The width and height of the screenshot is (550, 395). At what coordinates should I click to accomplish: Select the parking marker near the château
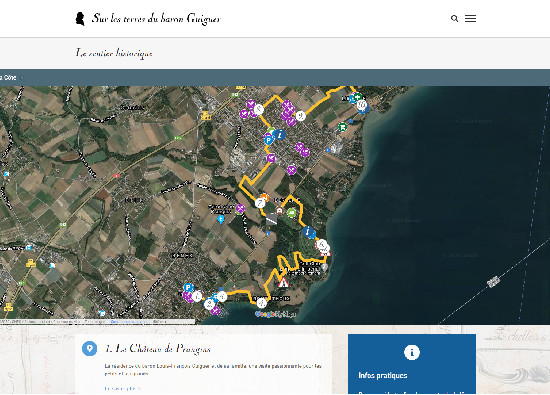(x=188, y=288)
